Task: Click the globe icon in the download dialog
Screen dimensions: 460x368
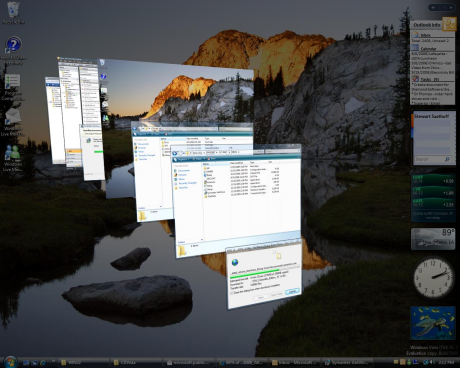Action: 235,262
